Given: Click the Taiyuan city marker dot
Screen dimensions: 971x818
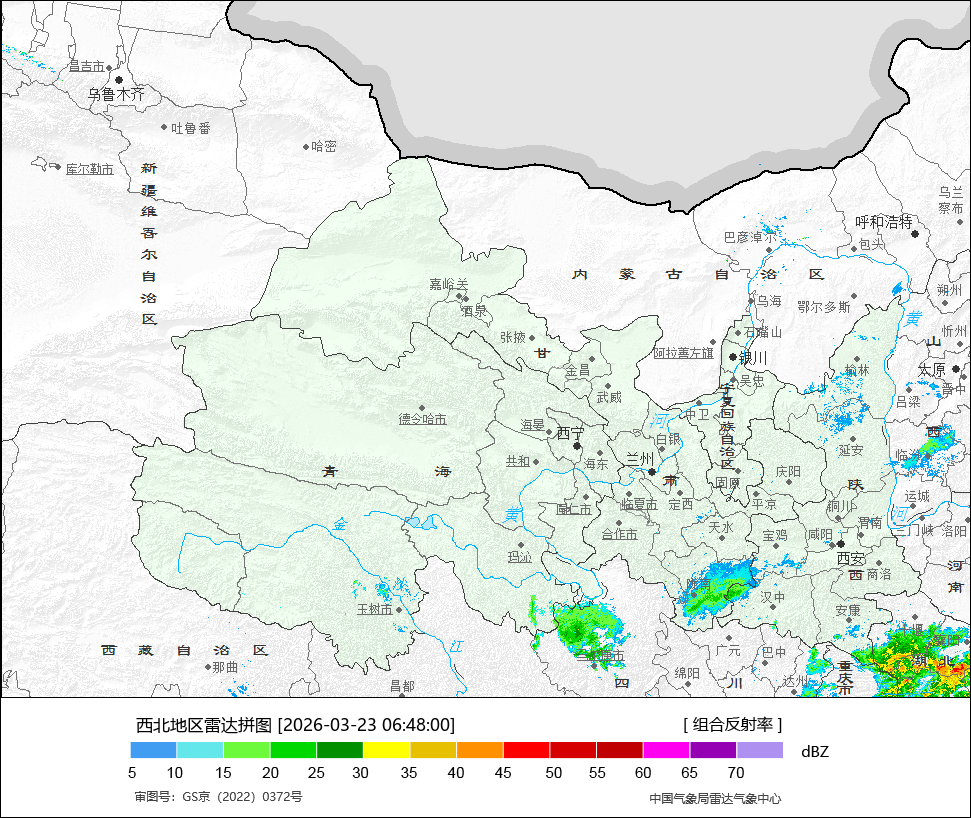Looking at the screenshot, I should pyautogui.click(x=956, y=369).
